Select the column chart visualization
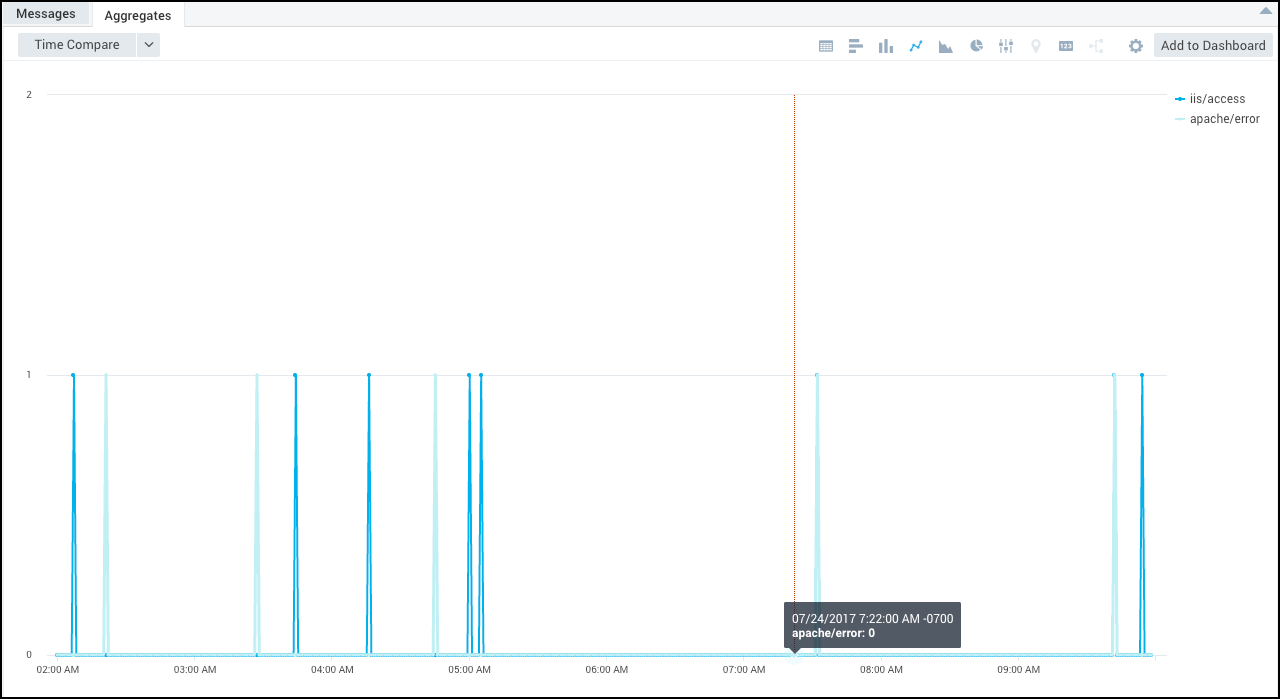Viewport: 1280px width, 699px height. coord(886,45)
